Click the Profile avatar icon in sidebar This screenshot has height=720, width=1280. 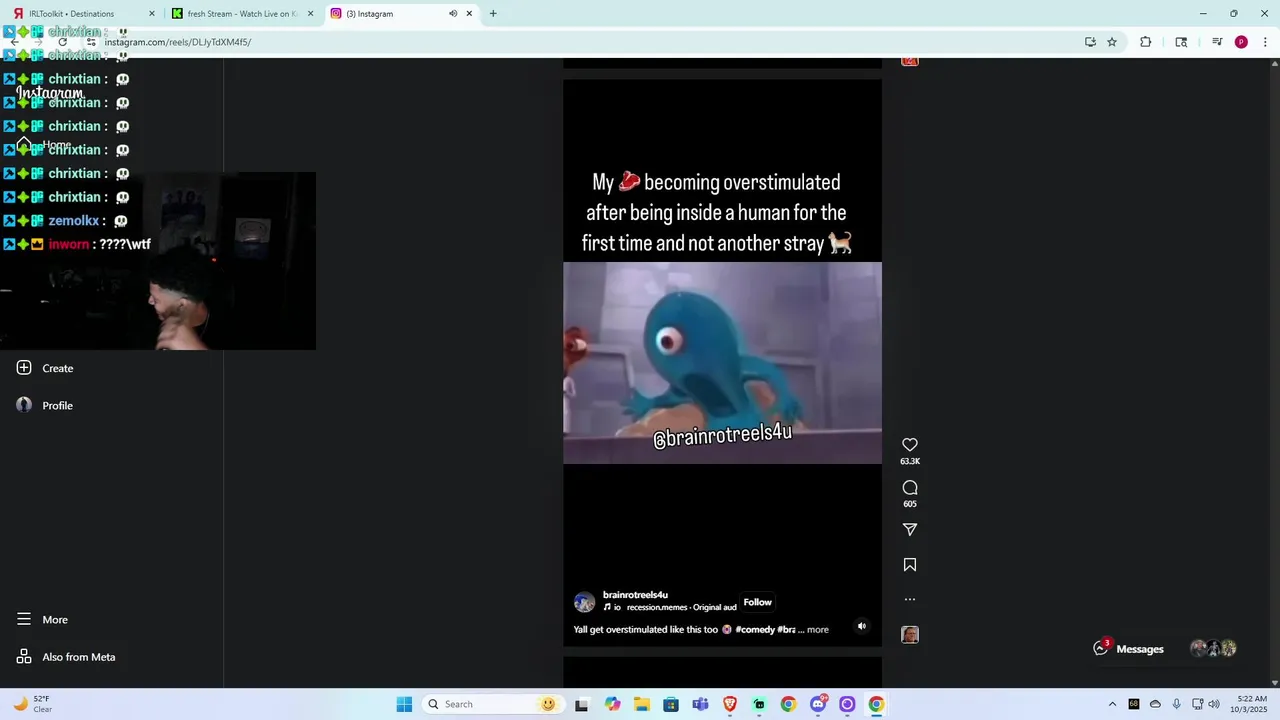click(24, 405)
